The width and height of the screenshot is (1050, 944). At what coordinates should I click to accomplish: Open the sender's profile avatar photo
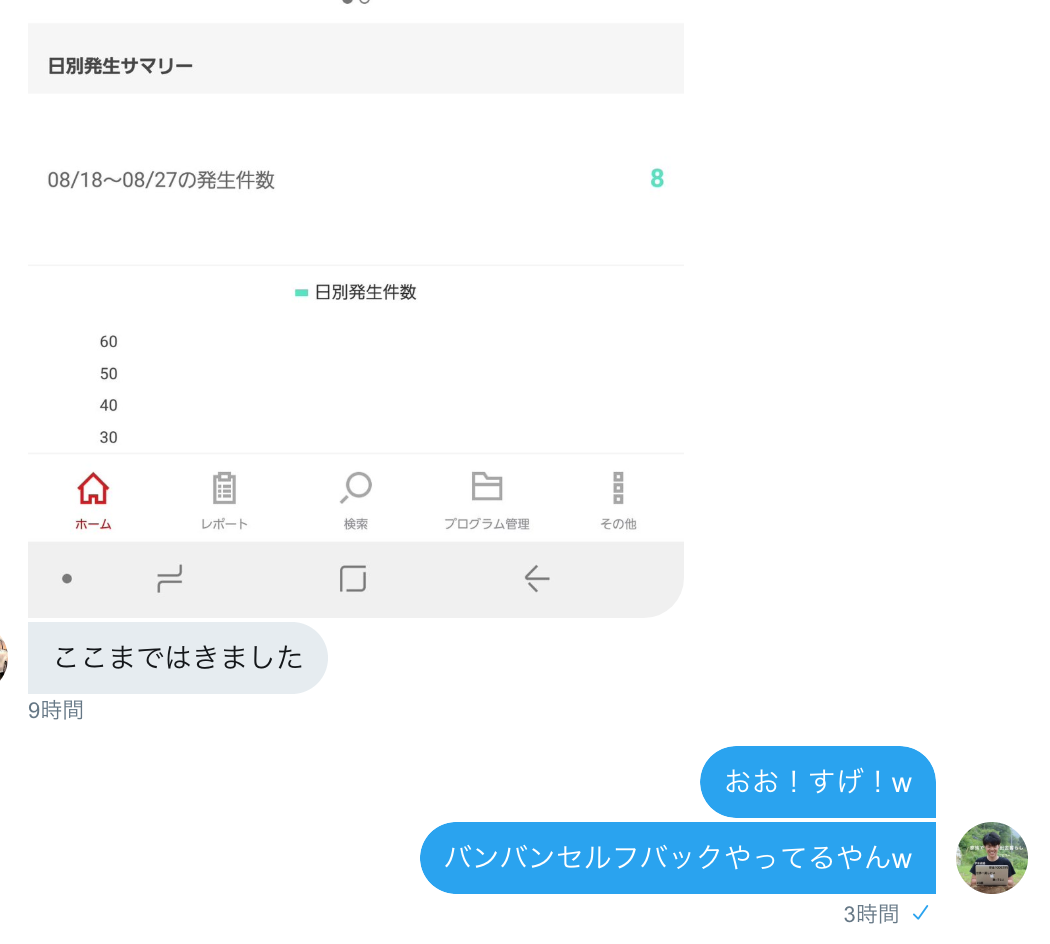pyautogui.click(x=992, y=858)
